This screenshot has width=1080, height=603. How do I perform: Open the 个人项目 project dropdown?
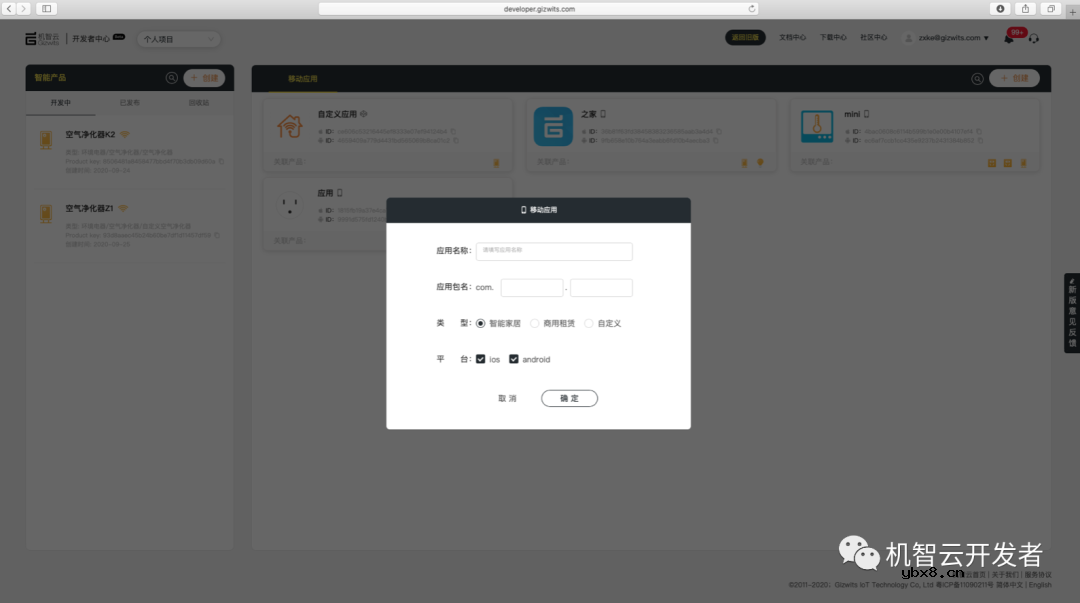pyautogui.click(x=178, y=38)
